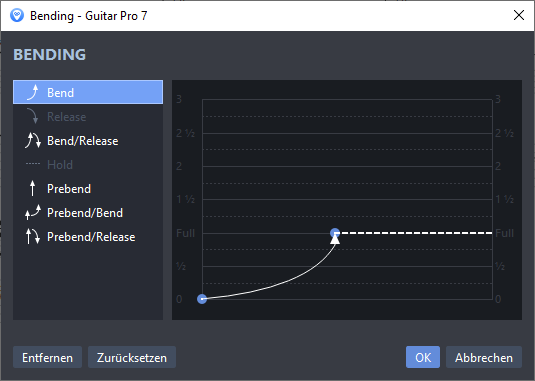Select the Bend curved arrow icon
The width and height of the screenshot is (535, 381).
33,92
